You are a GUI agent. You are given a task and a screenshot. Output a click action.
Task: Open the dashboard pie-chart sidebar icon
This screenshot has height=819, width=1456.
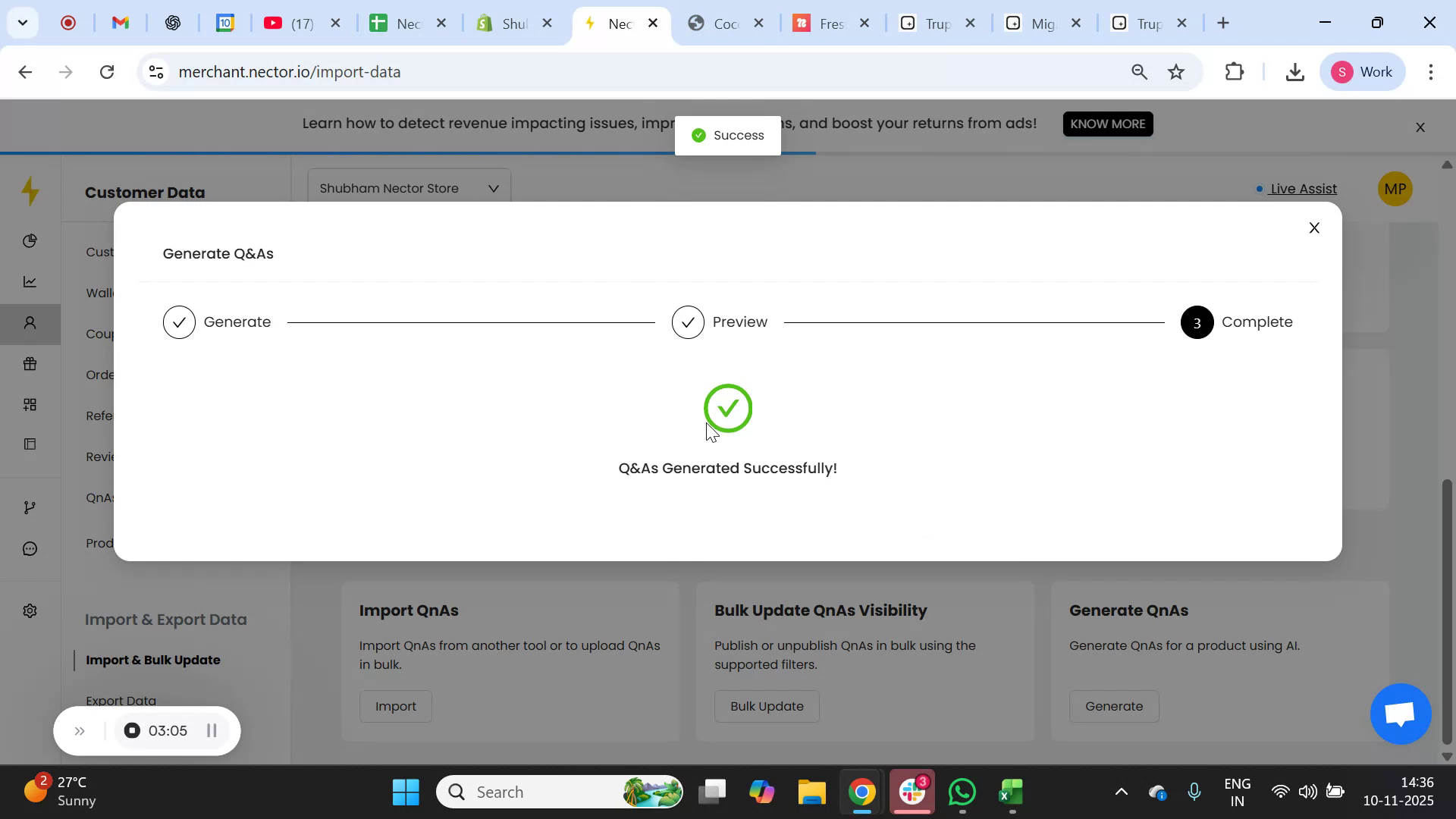pos(30,240)
